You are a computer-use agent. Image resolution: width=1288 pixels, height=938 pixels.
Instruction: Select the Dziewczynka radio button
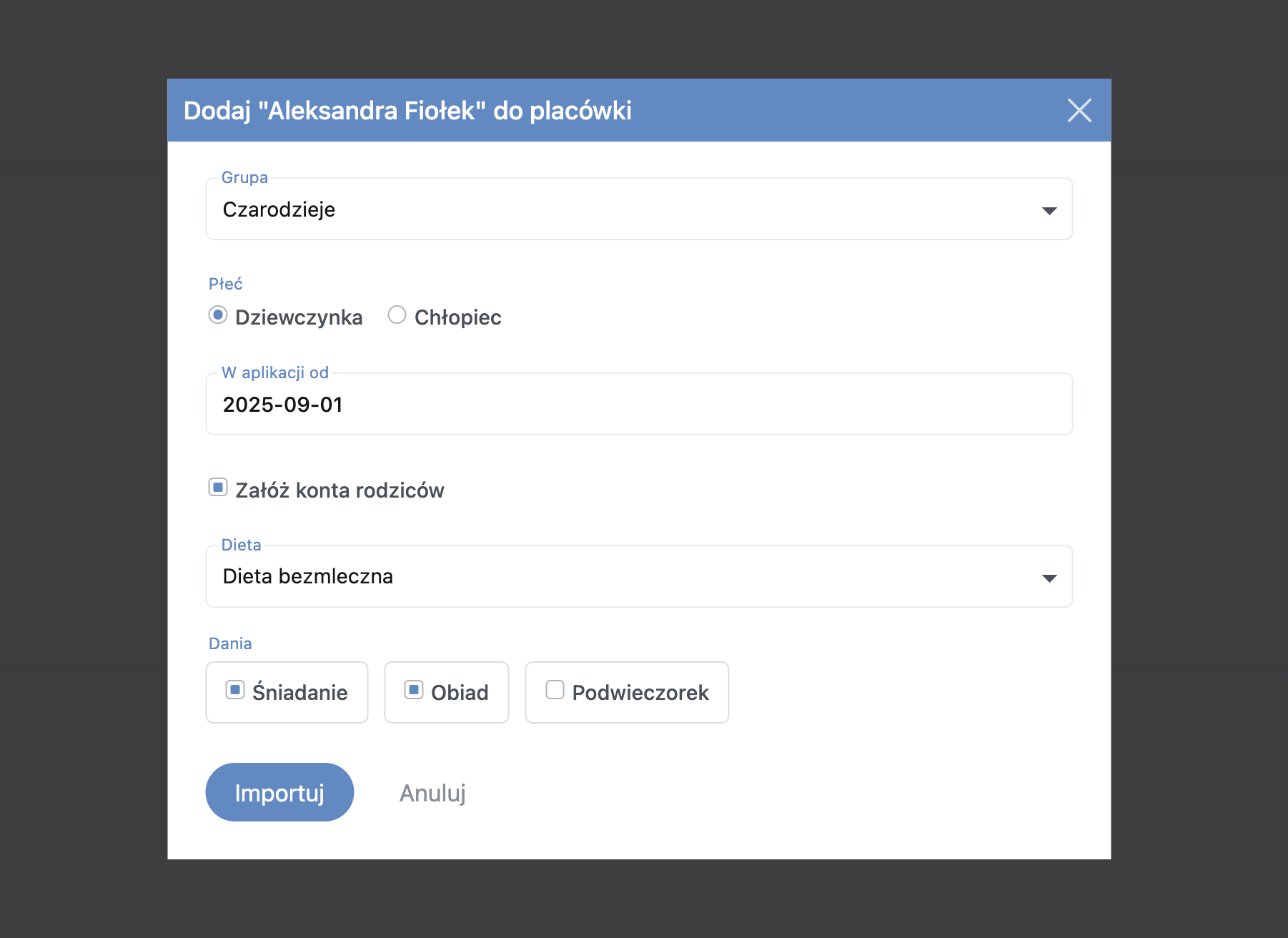point(218,315)
